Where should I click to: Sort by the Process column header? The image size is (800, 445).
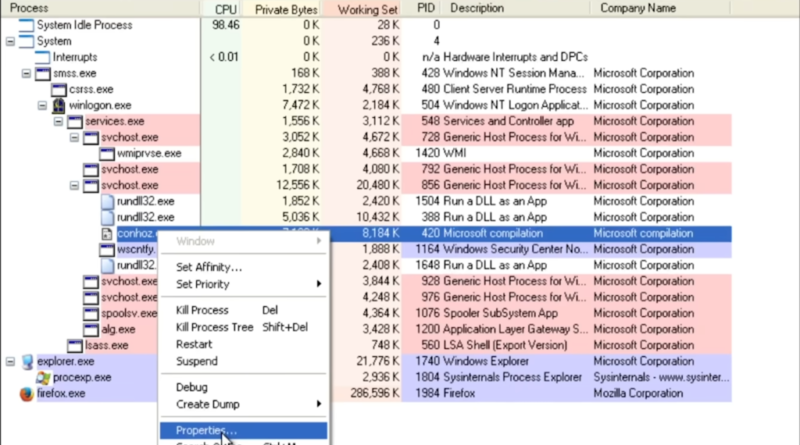coord(100,8)
